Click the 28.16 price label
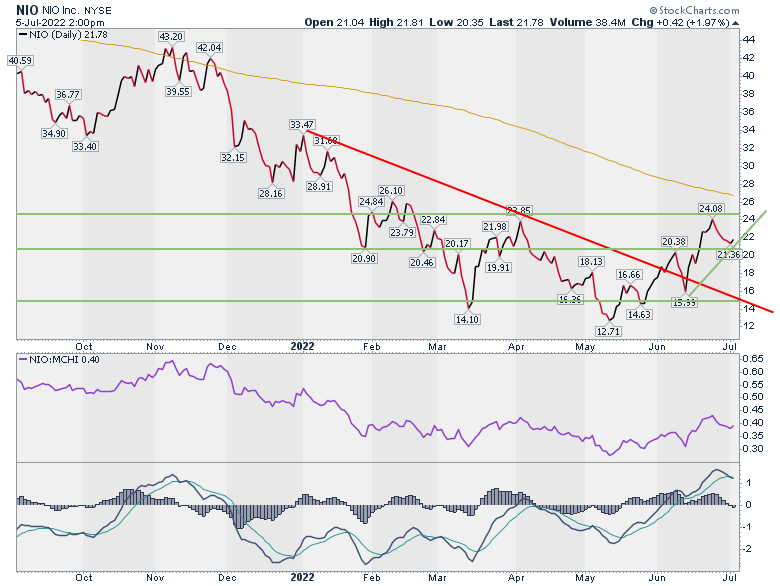 pos(271,194)
